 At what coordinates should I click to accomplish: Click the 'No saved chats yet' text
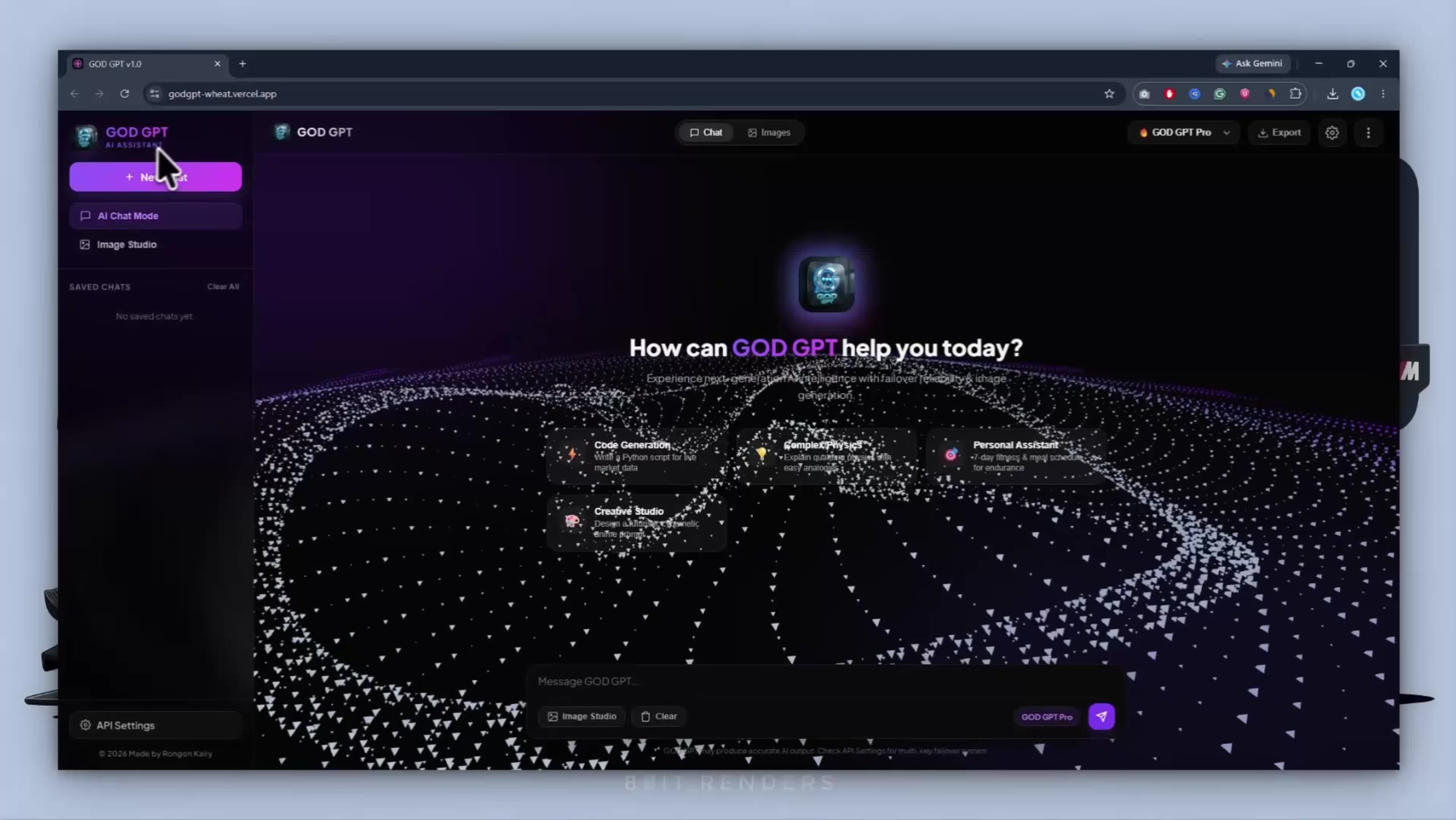[x=154, y=317]
